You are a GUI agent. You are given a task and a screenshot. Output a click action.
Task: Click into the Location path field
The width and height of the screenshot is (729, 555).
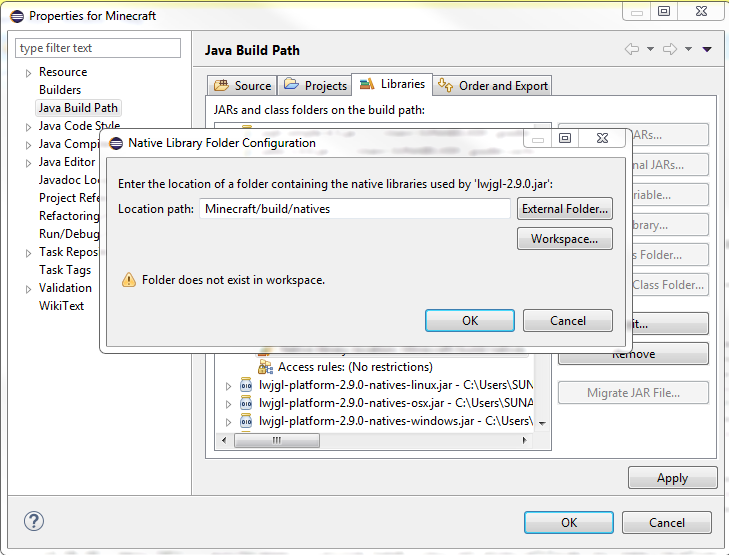click(355, 209)
